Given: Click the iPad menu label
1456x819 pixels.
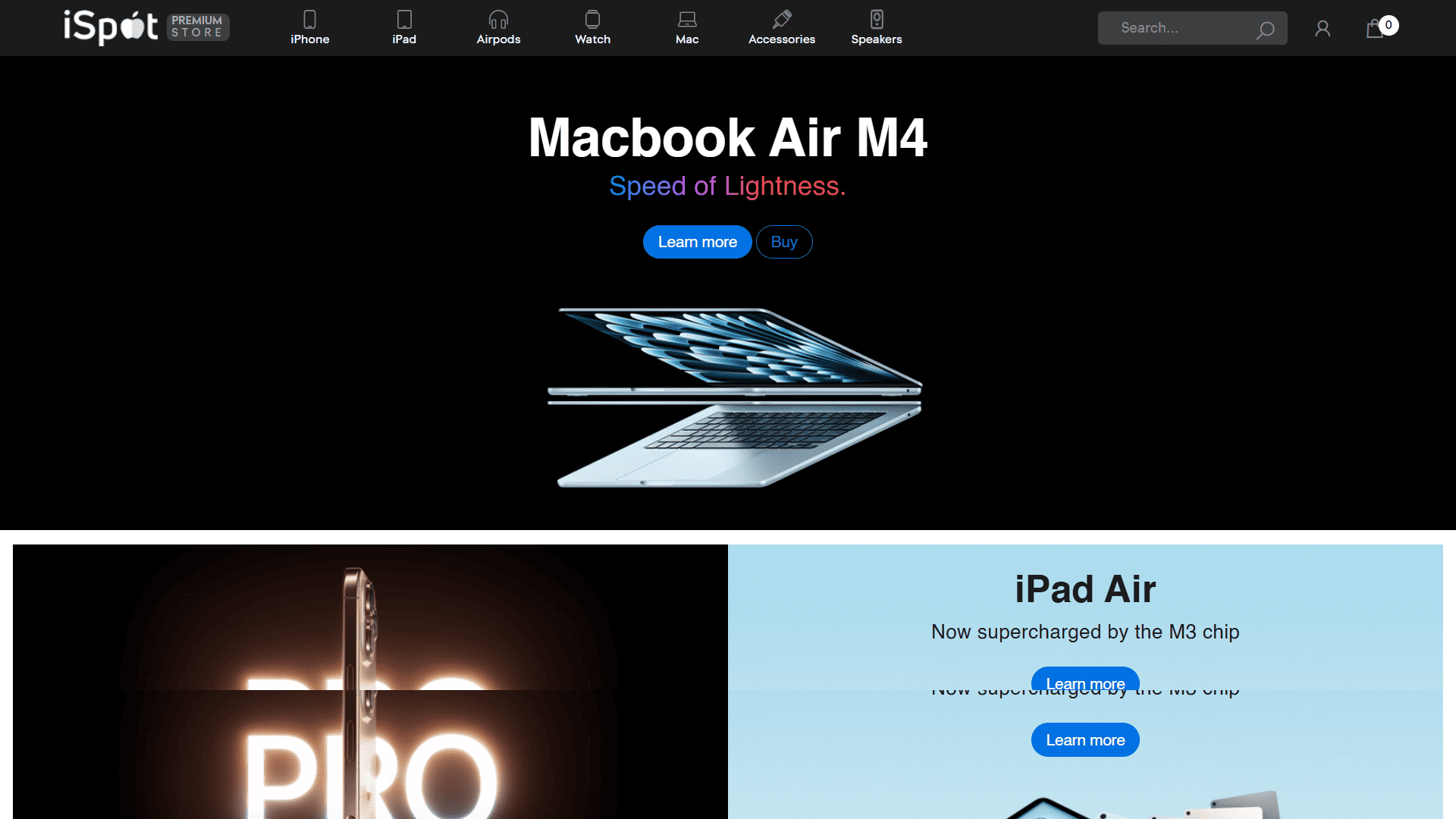Looking at the screenshot, I should [404, 39].
